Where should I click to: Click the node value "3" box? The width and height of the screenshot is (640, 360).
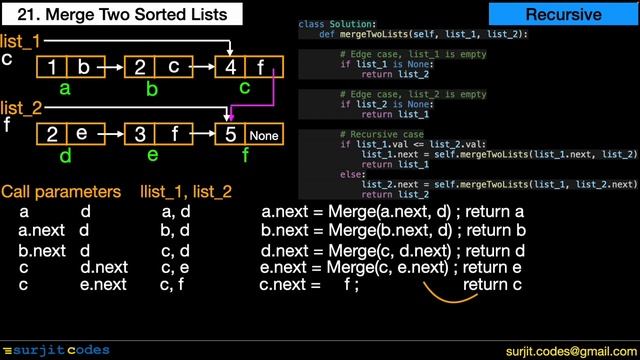(140, 134)
